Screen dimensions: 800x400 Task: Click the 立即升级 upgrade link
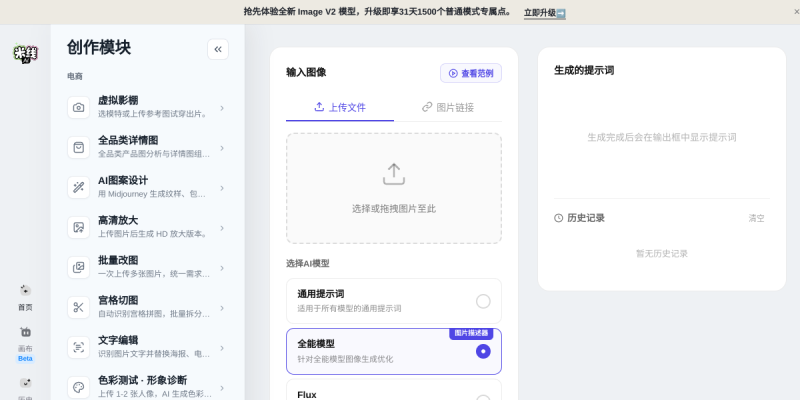(x=544, y=13)
